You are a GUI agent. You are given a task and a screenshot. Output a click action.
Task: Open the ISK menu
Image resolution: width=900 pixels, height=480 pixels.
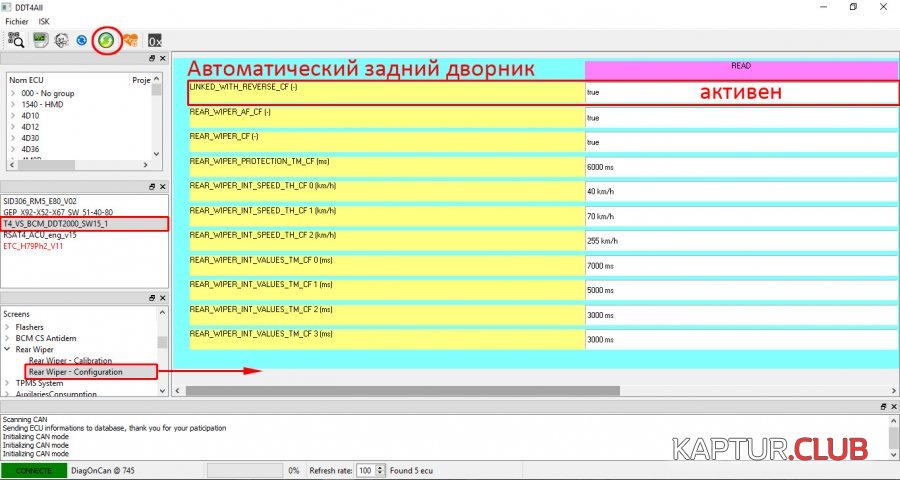[x=44, y=21]
